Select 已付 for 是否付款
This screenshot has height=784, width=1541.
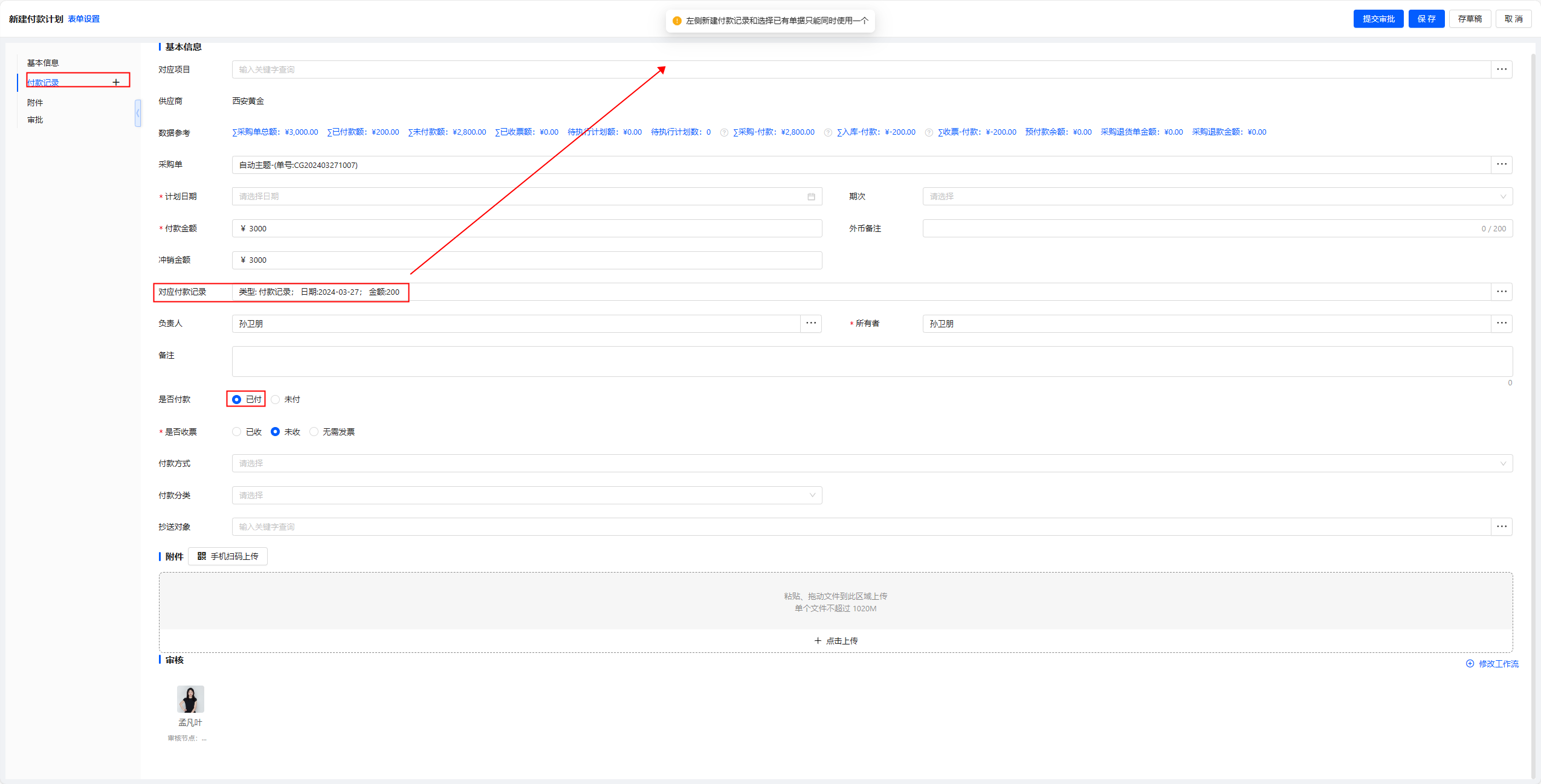tap(236, 400)
